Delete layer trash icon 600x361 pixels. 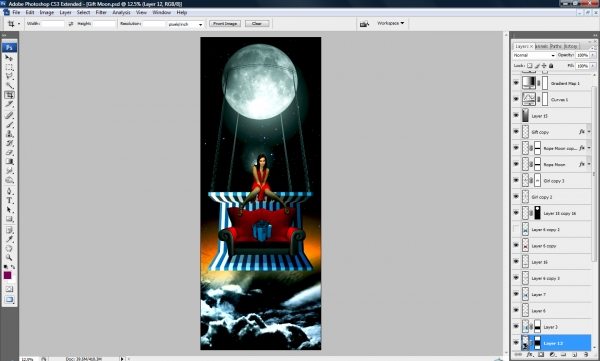point(585,355)
